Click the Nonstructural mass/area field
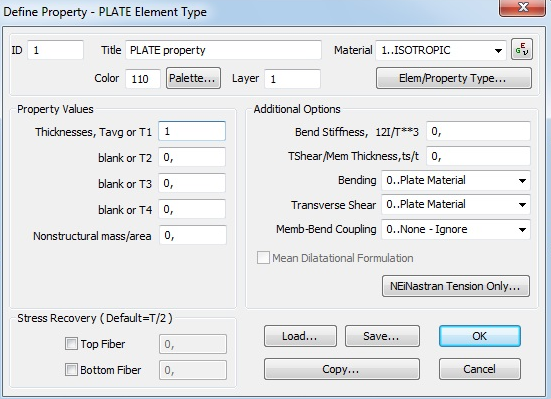Screen dimensions: 551x399 pos(193,235)
